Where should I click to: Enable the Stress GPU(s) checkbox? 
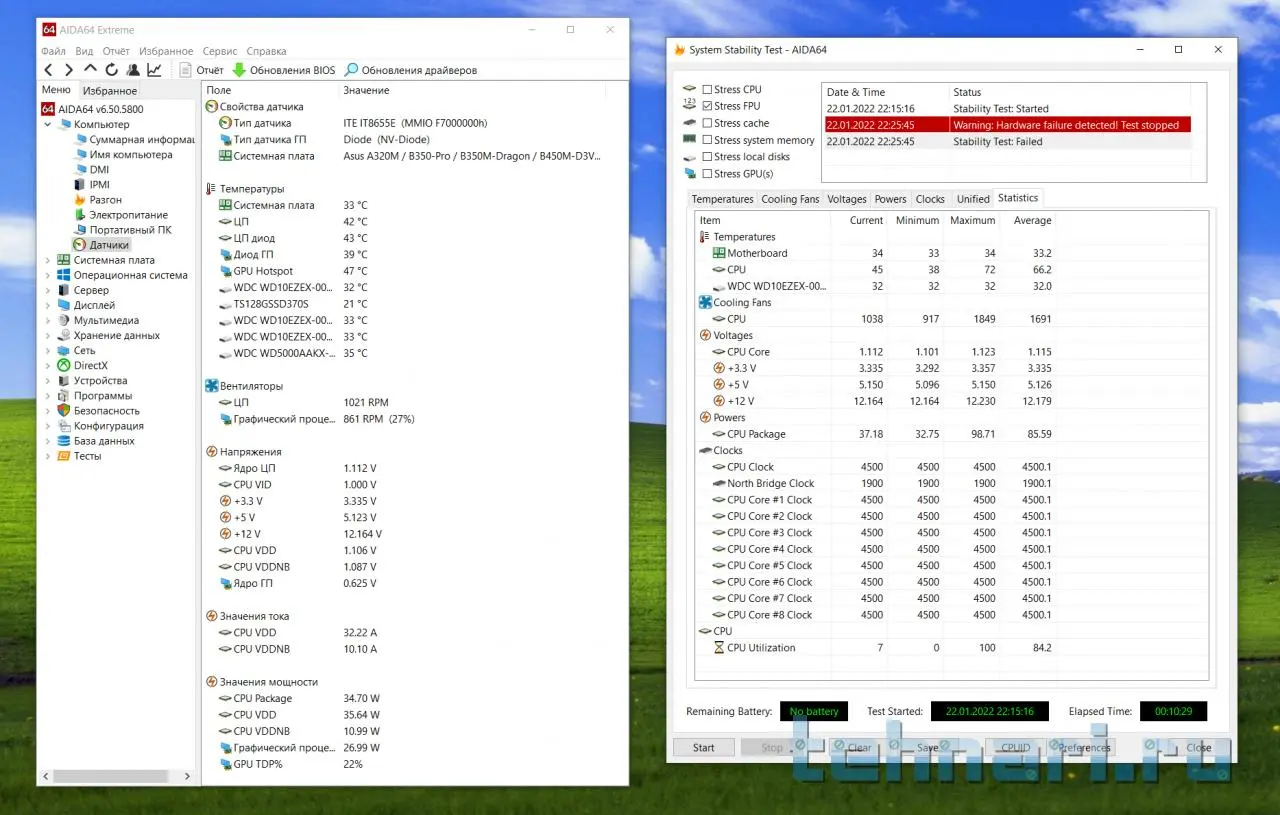click(707, 174)
